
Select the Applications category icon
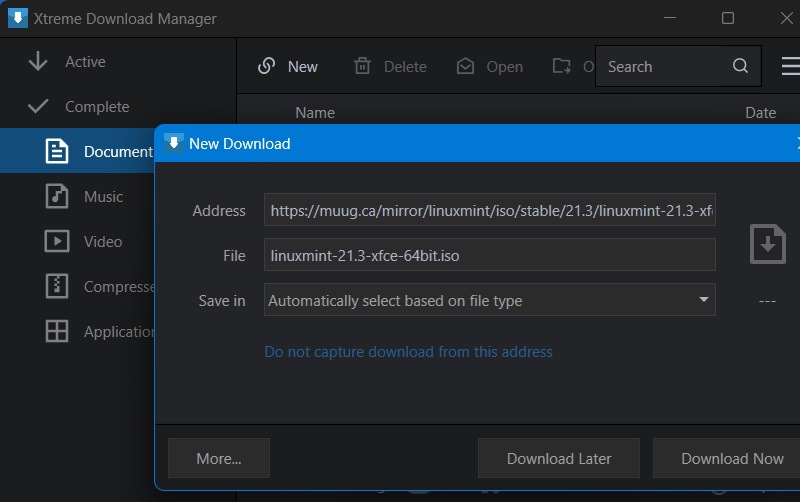click(56, 331)
